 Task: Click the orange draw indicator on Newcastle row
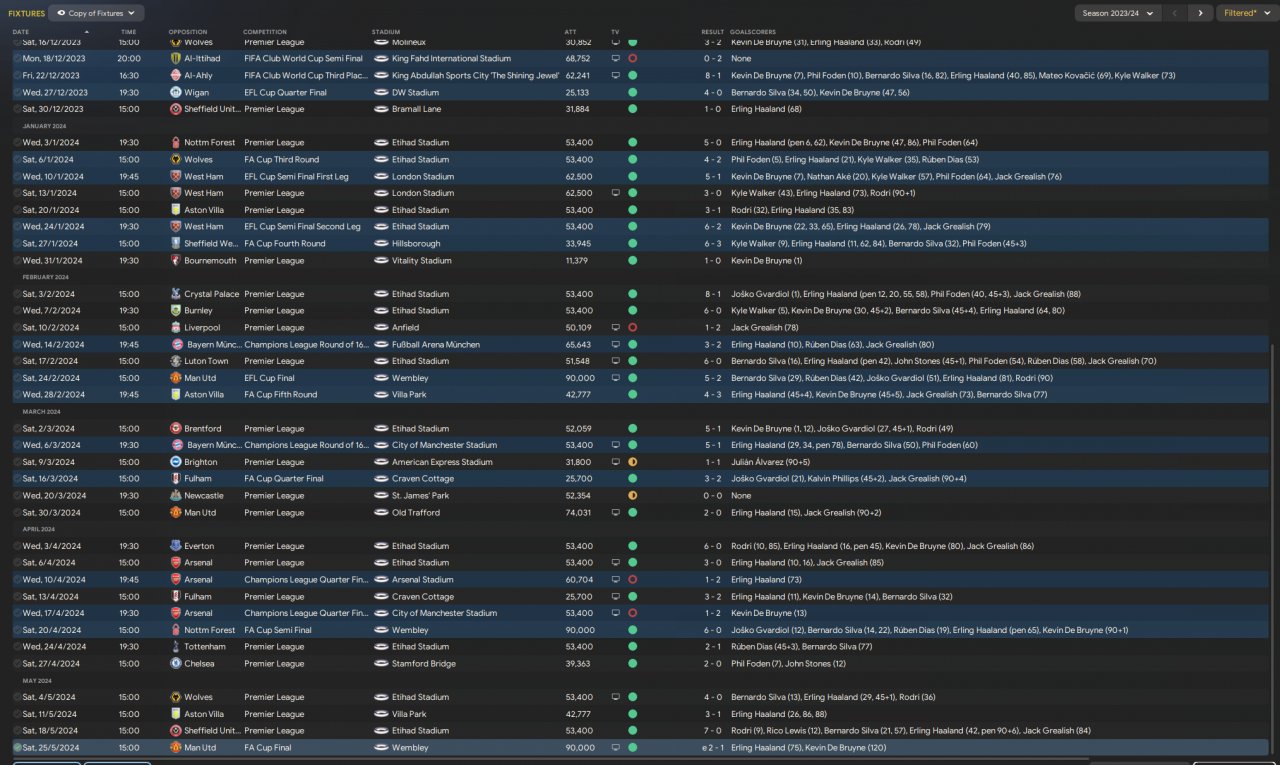632,496
